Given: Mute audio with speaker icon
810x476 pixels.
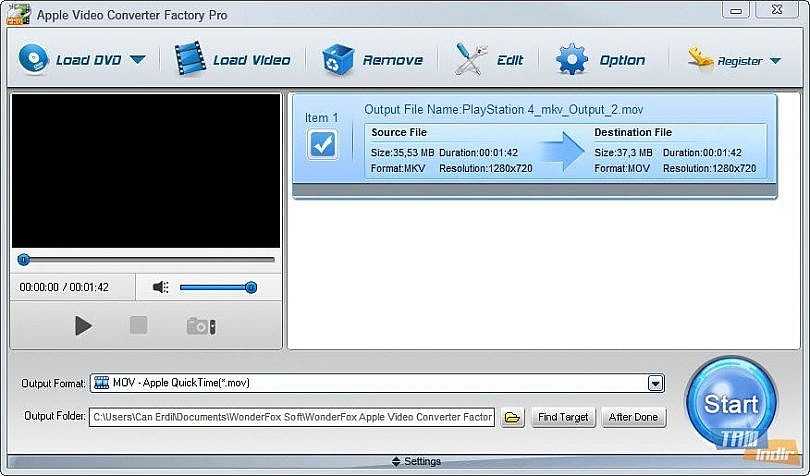Looking at the screenshot, I should tap(161, 287).
